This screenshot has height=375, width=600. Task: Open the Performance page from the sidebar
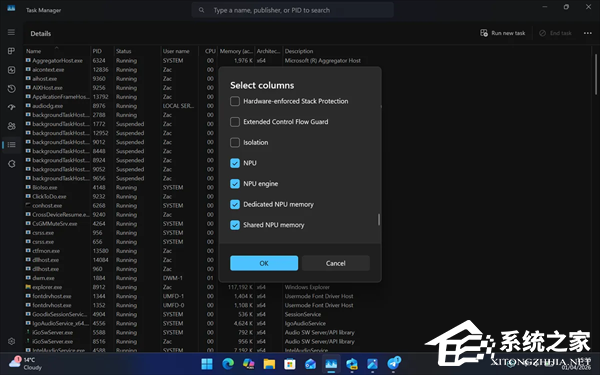(x=11, y=70)
